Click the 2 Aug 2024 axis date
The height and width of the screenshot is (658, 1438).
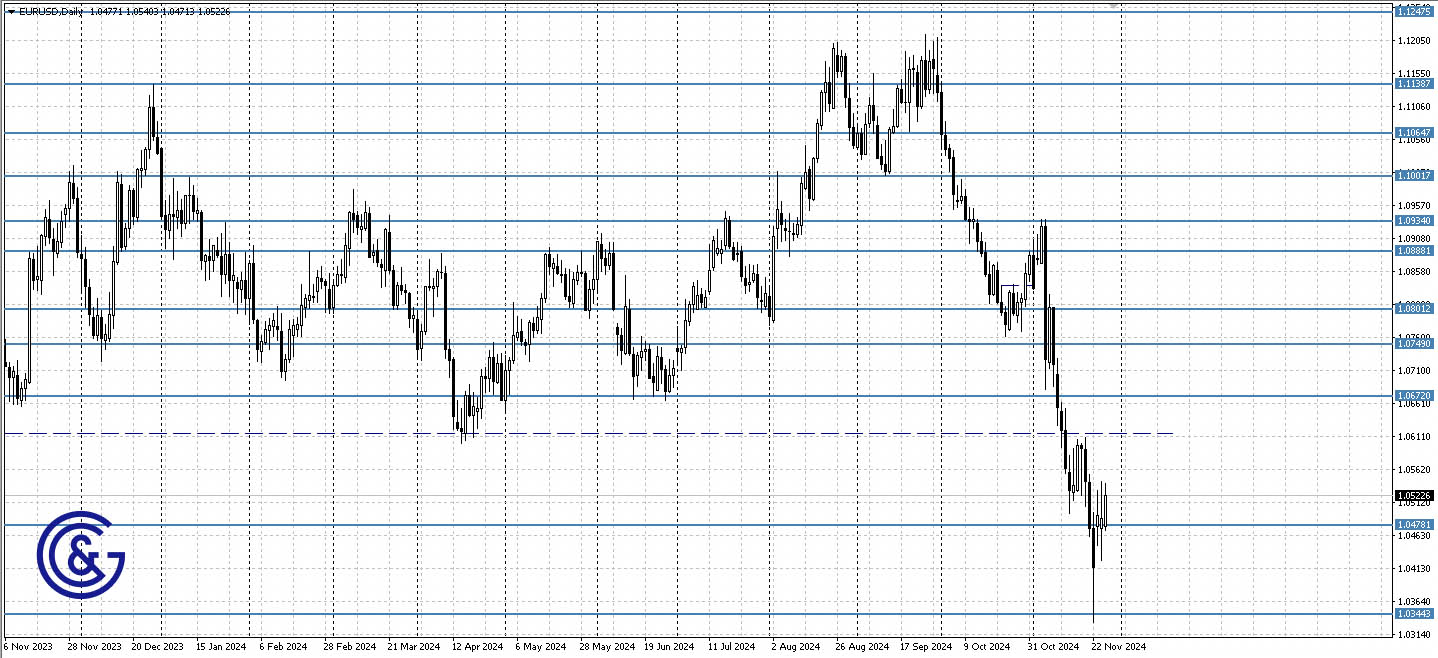(x=794, y=647)
